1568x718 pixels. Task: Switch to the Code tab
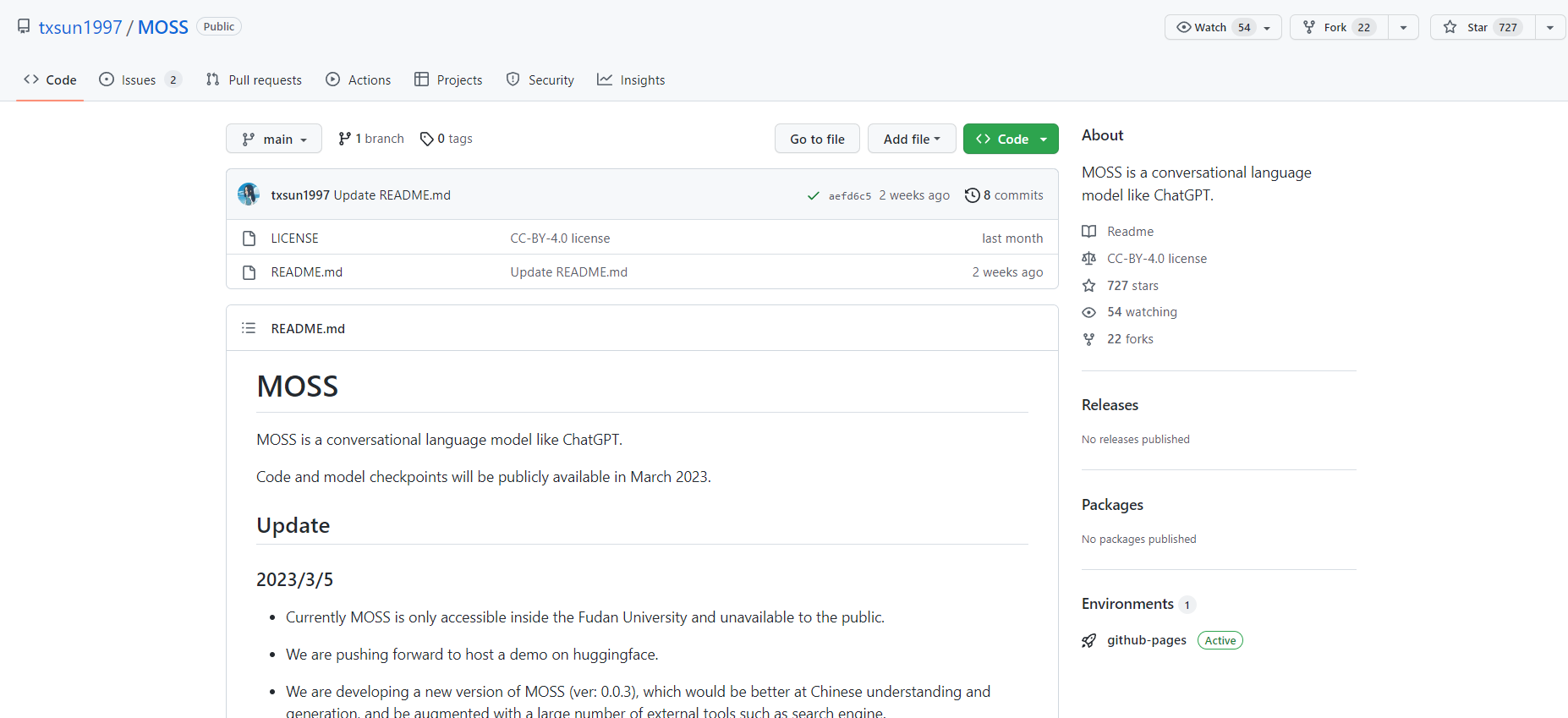(50, 79)
